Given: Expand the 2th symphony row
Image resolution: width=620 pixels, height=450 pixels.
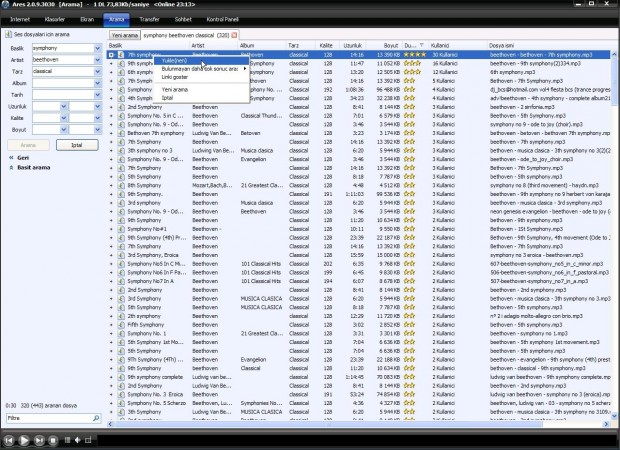Looking at the screenshot, I should [x=111, y=316].
